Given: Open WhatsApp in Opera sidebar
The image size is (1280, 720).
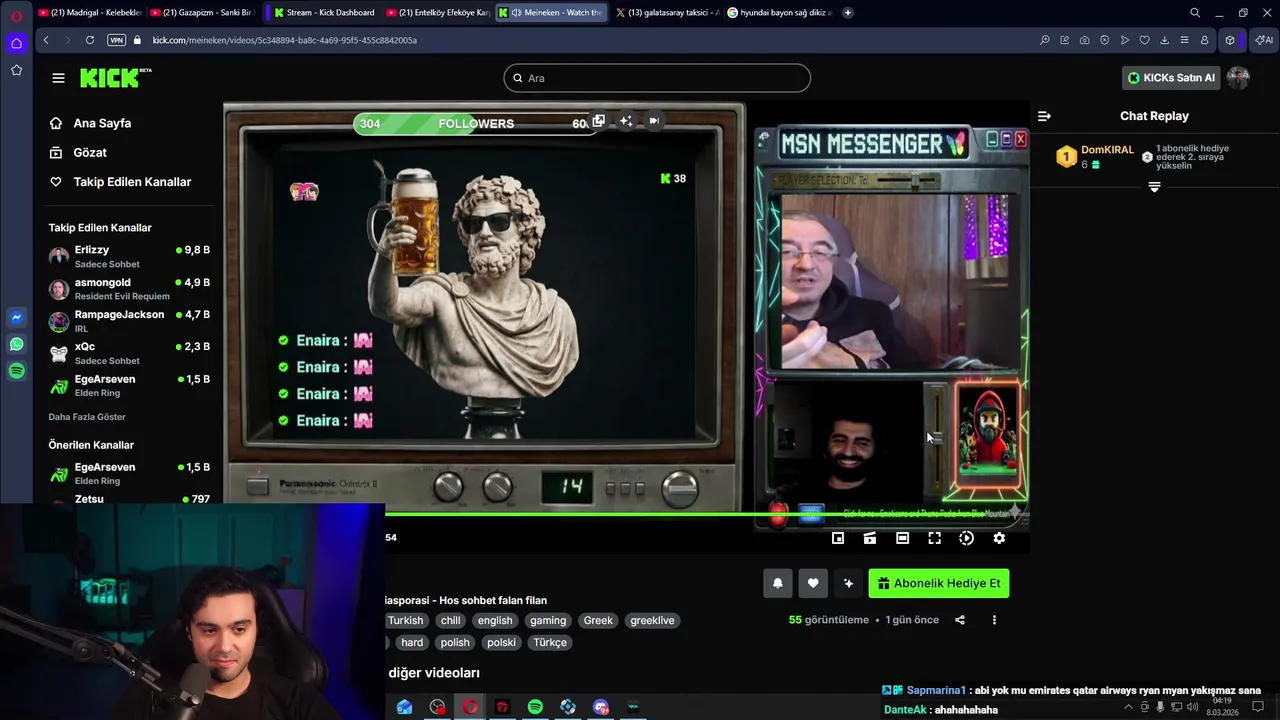Looking at the screenshot, I should (x=16, y=344).
